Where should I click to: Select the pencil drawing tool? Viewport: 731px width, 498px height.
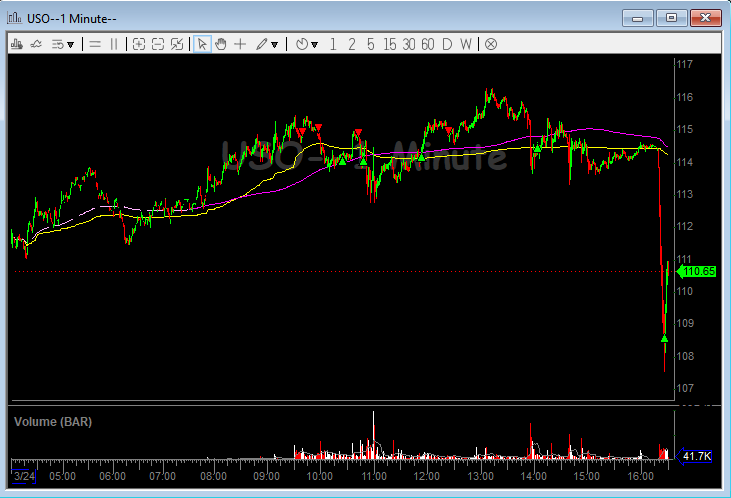point(262,44)
